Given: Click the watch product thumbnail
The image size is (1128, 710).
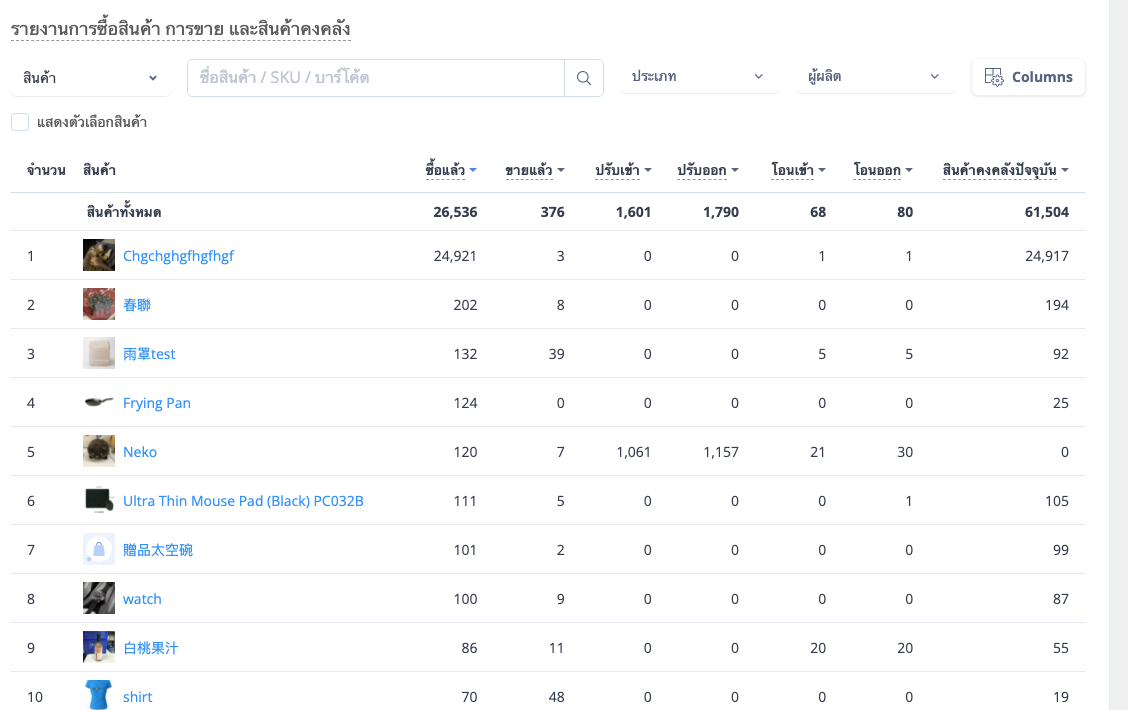Looking at the screenshot, I should 99,598.
